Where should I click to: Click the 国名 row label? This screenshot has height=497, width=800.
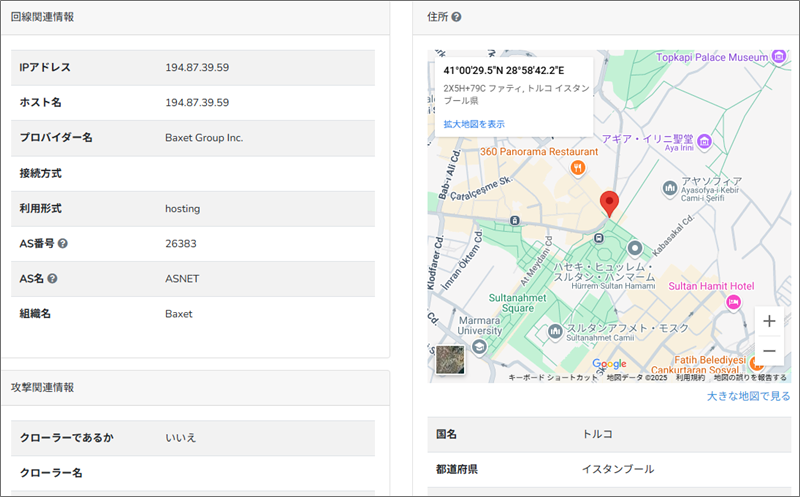pos(446,434)
